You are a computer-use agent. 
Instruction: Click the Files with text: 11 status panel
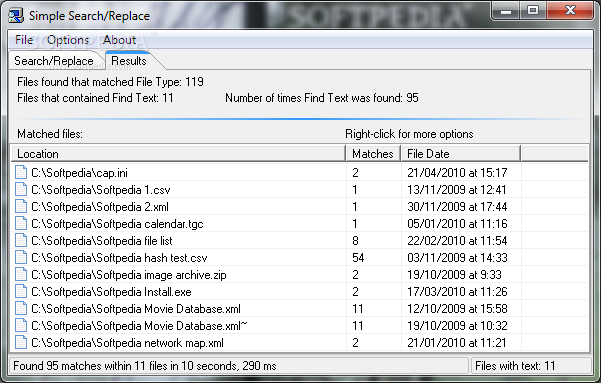[531, 366]
